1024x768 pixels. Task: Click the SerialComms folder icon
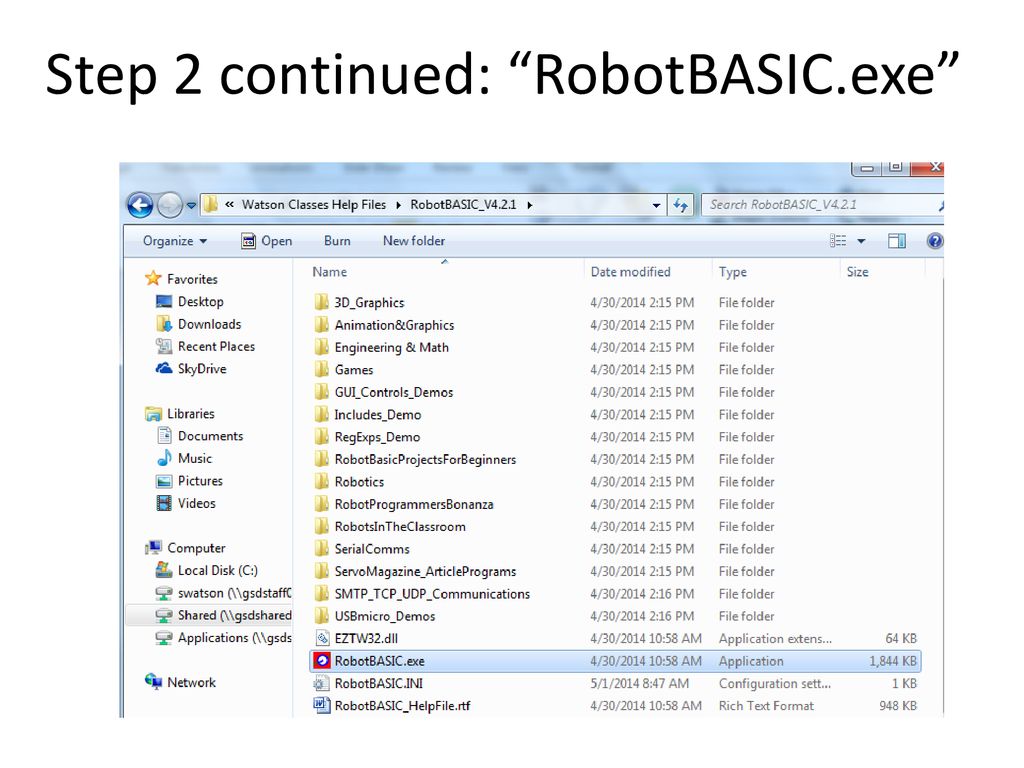pos(321,549)
